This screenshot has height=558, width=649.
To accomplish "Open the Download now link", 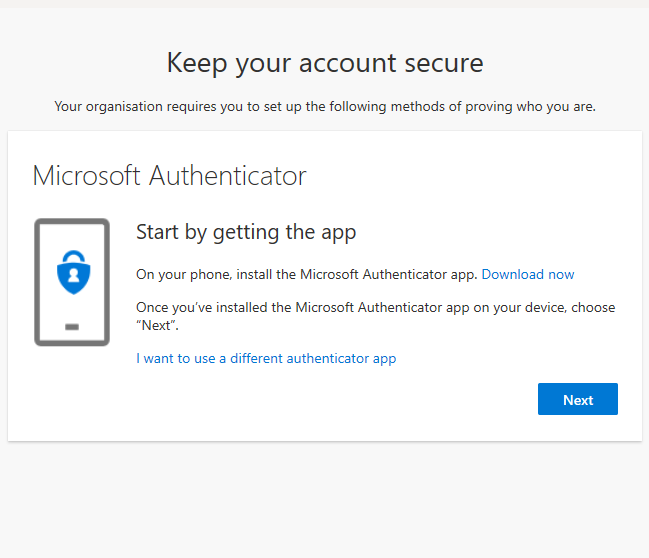I will tap(528, 274).
